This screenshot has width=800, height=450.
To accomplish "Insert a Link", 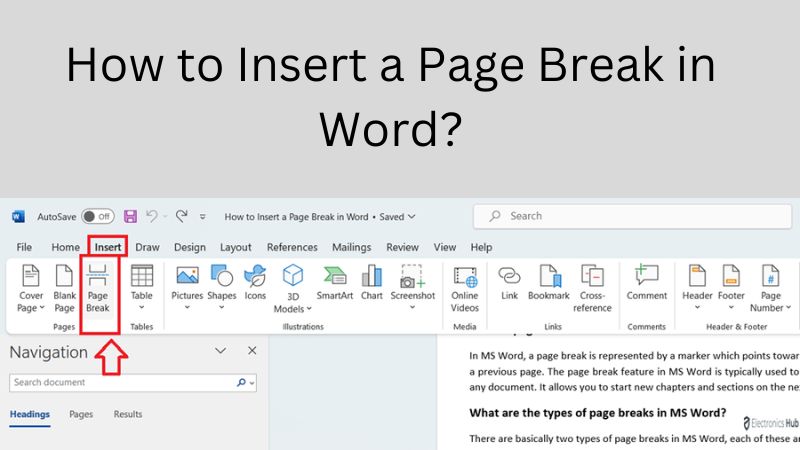I will (x=509, y=282).
